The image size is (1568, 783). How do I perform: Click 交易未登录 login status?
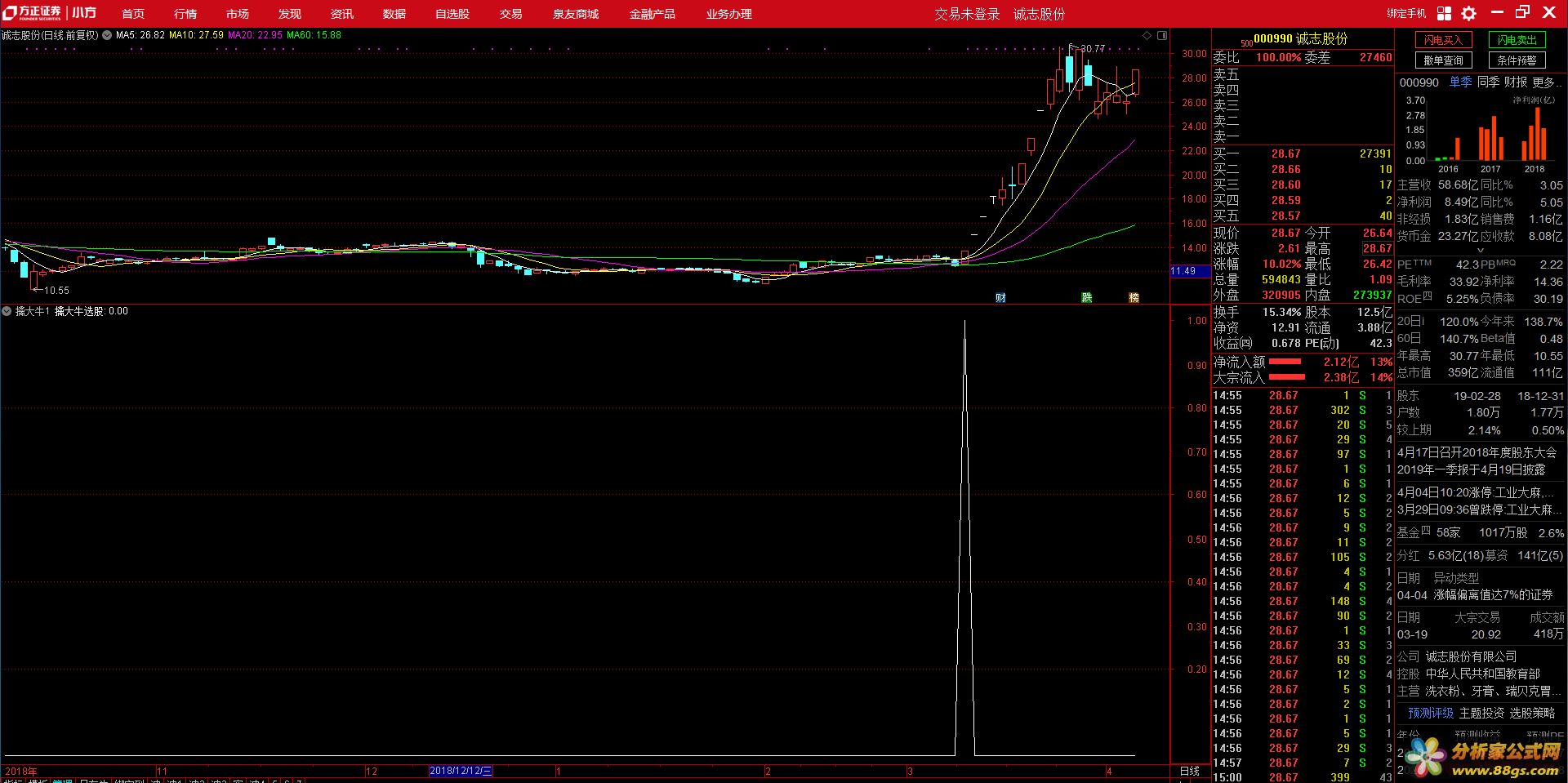point(967,14)
